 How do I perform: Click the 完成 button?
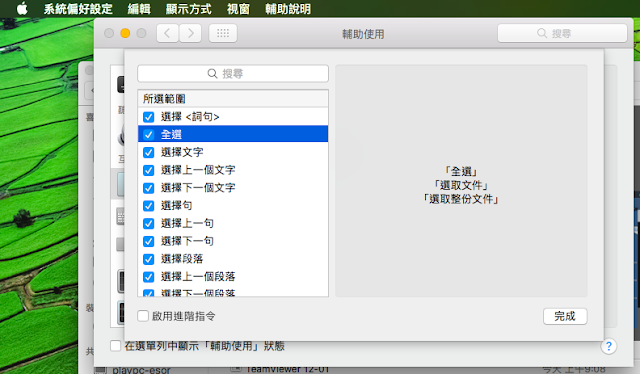[x=565, y=316]
